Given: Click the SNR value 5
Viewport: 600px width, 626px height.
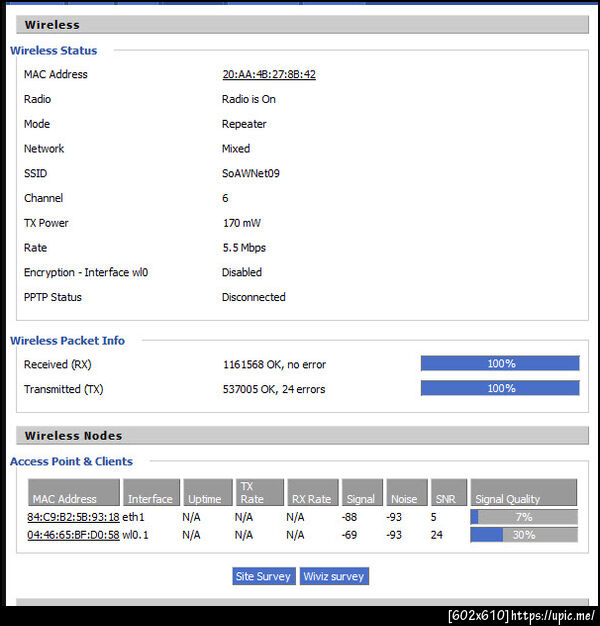Looking at the screenshot, I should click(434, 517).
